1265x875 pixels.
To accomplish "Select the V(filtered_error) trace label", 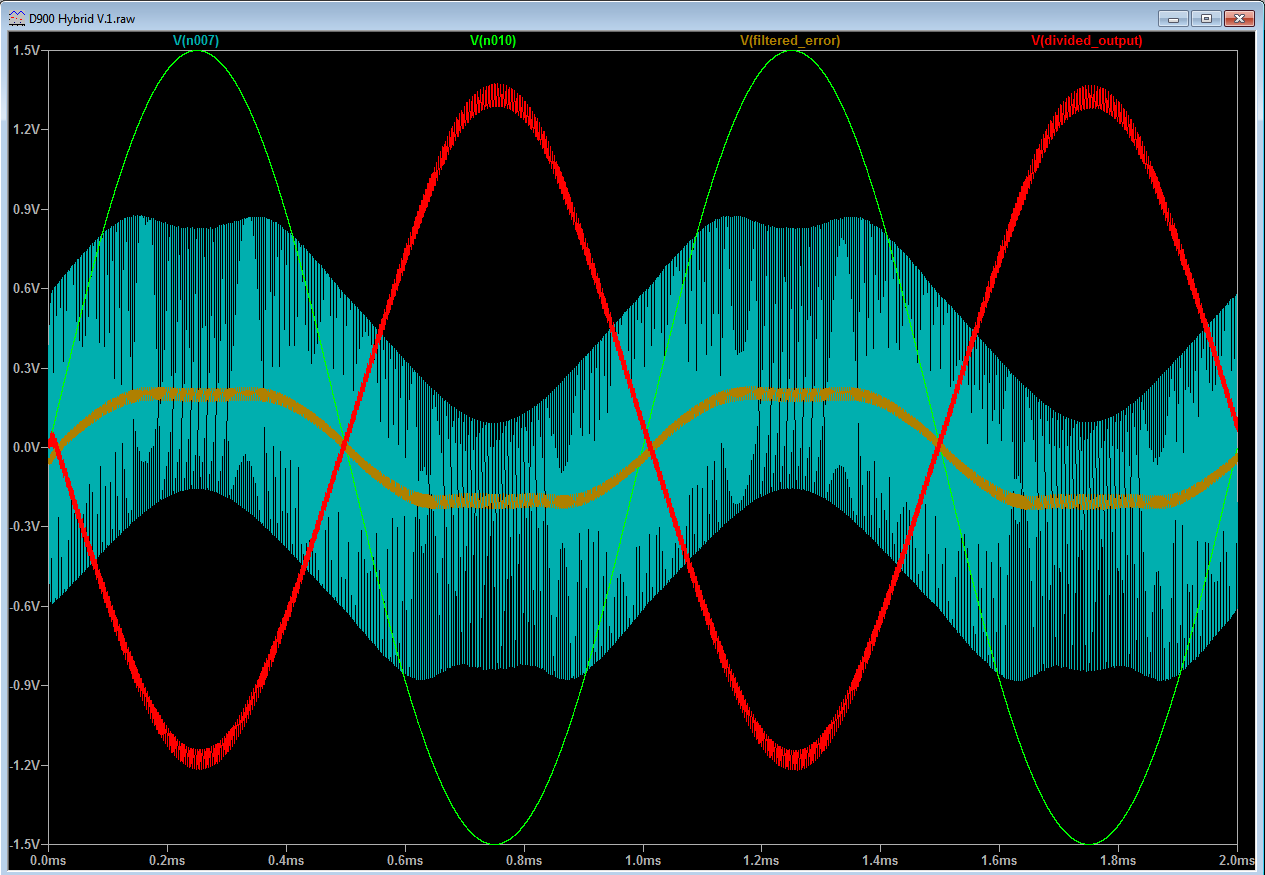I will click(x=790, y=41).
